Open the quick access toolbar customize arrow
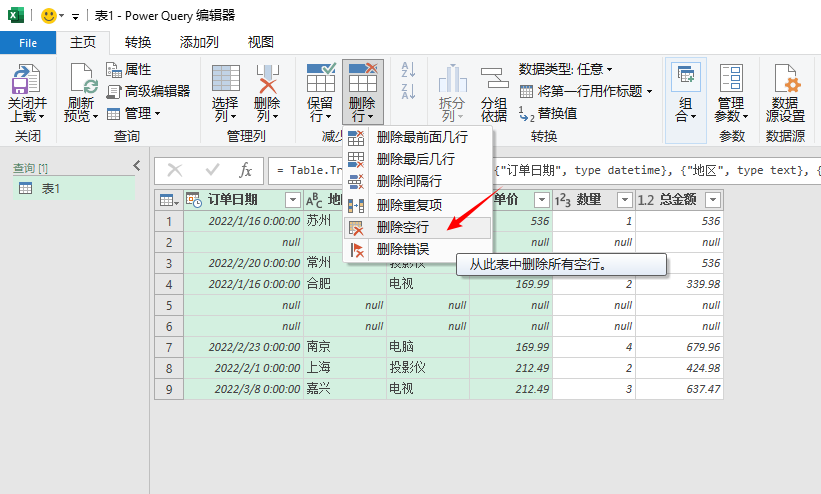Screen dimensions: 821x494 point(75,17)
